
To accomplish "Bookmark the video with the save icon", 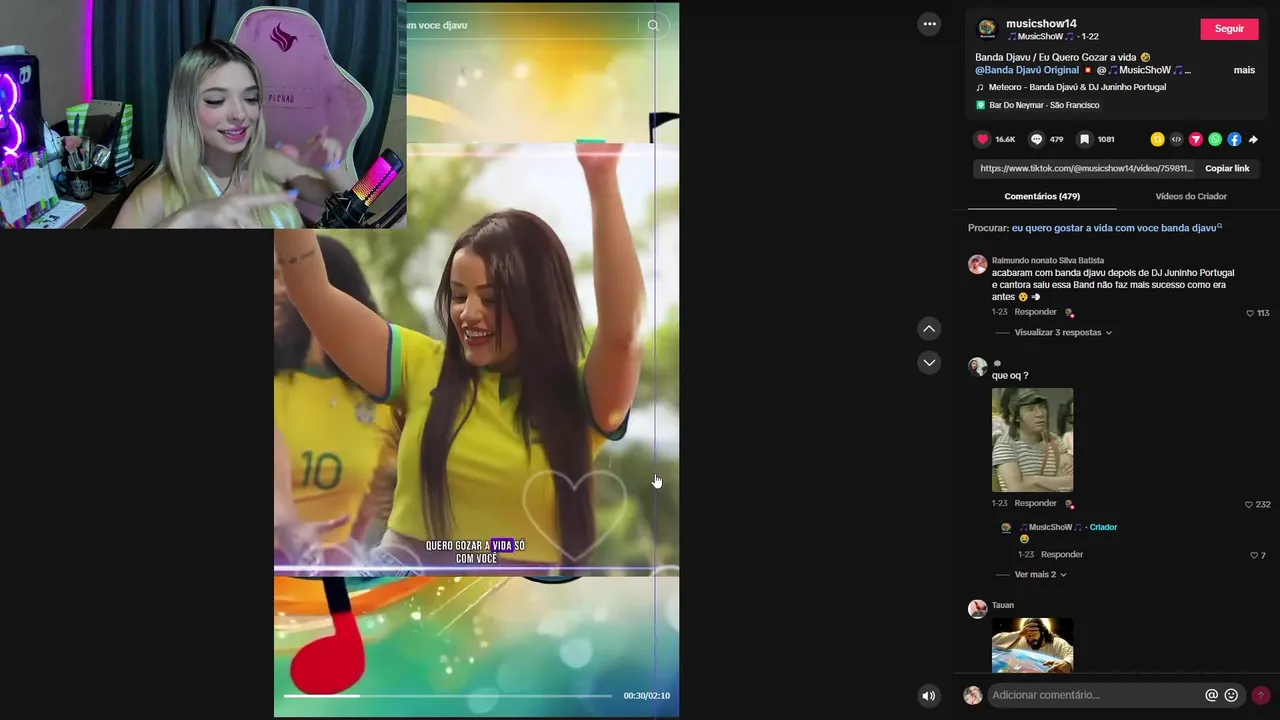I will coord(1084,139).
